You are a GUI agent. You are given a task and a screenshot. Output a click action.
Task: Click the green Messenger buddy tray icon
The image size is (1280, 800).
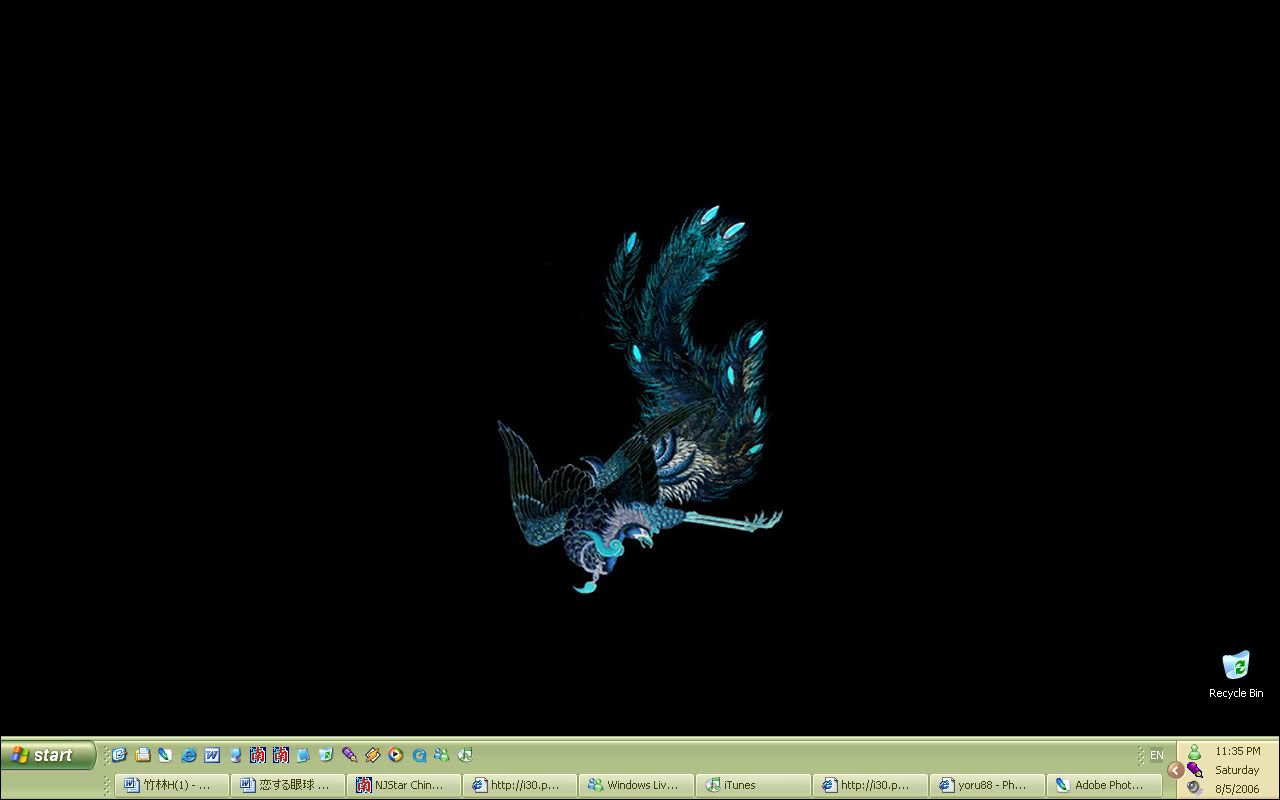point(1194,752)
